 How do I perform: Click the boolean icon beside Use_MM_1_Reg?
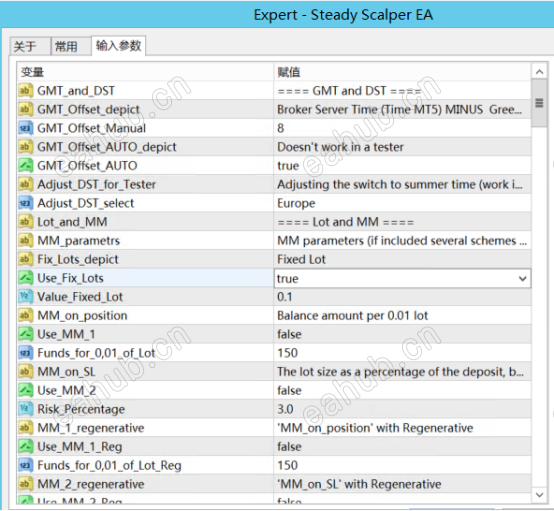click(25, 447)
